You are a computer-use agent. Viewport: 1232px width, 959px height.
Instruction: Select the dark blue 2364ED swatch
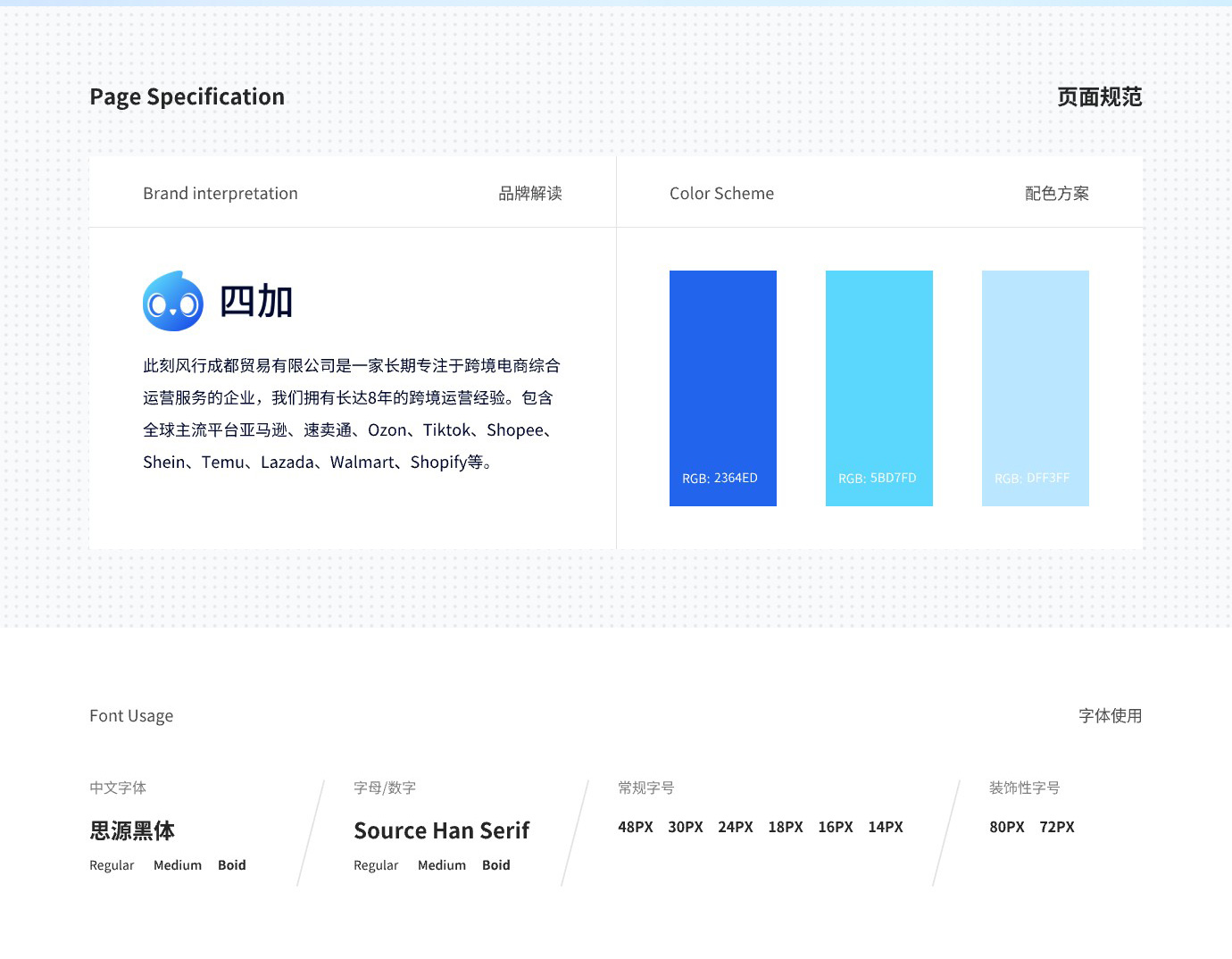coord(722,388)
